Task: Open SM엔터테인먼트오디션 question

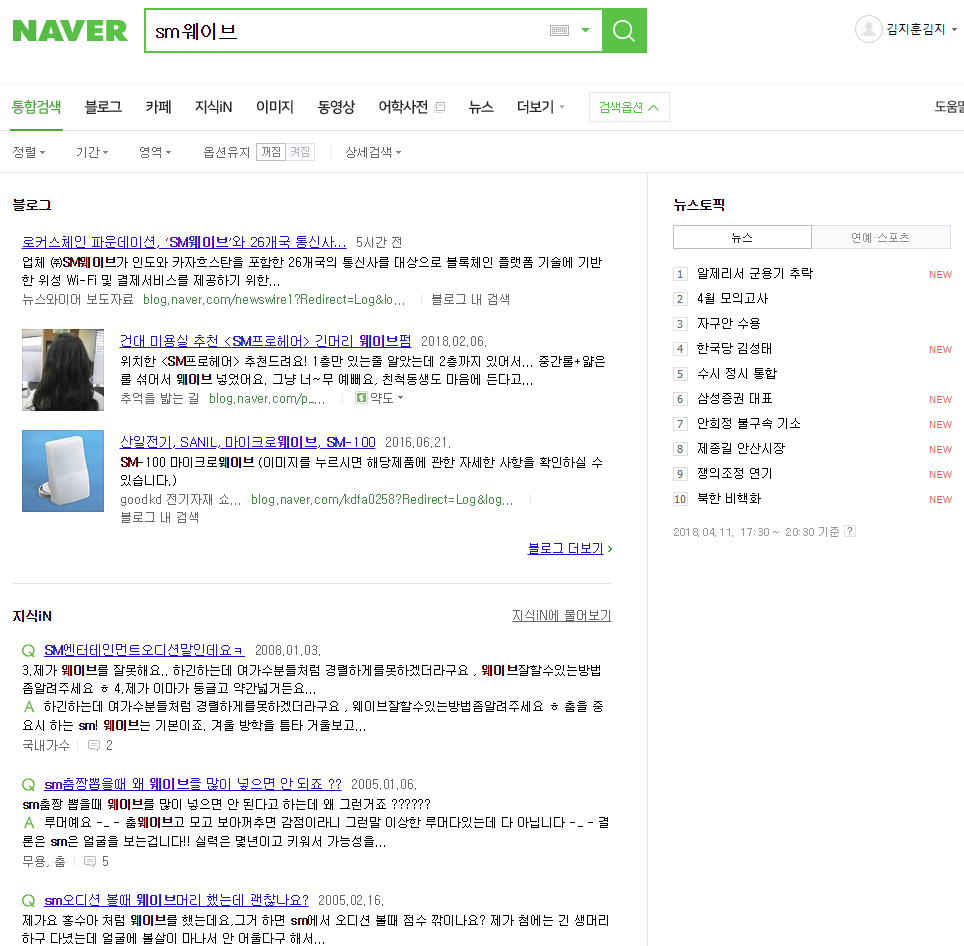Action: 144,650
